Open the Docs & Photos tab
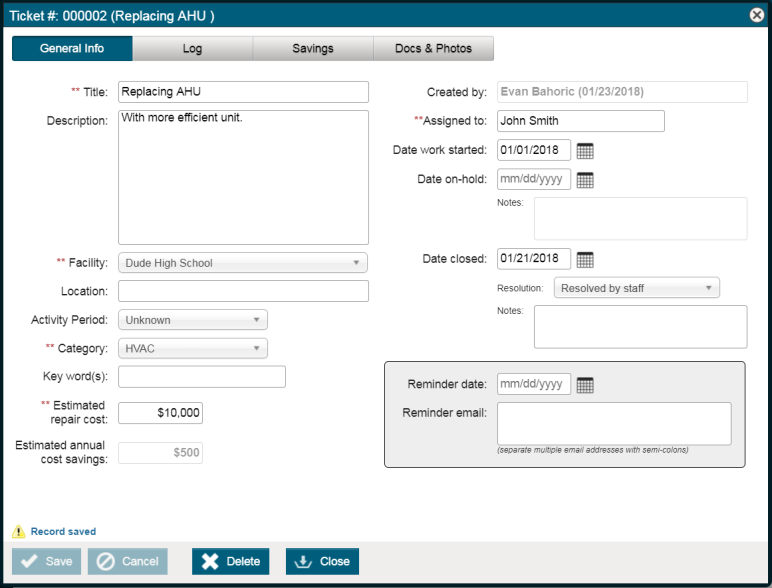The image size is (772, 588). click(433, 48)
